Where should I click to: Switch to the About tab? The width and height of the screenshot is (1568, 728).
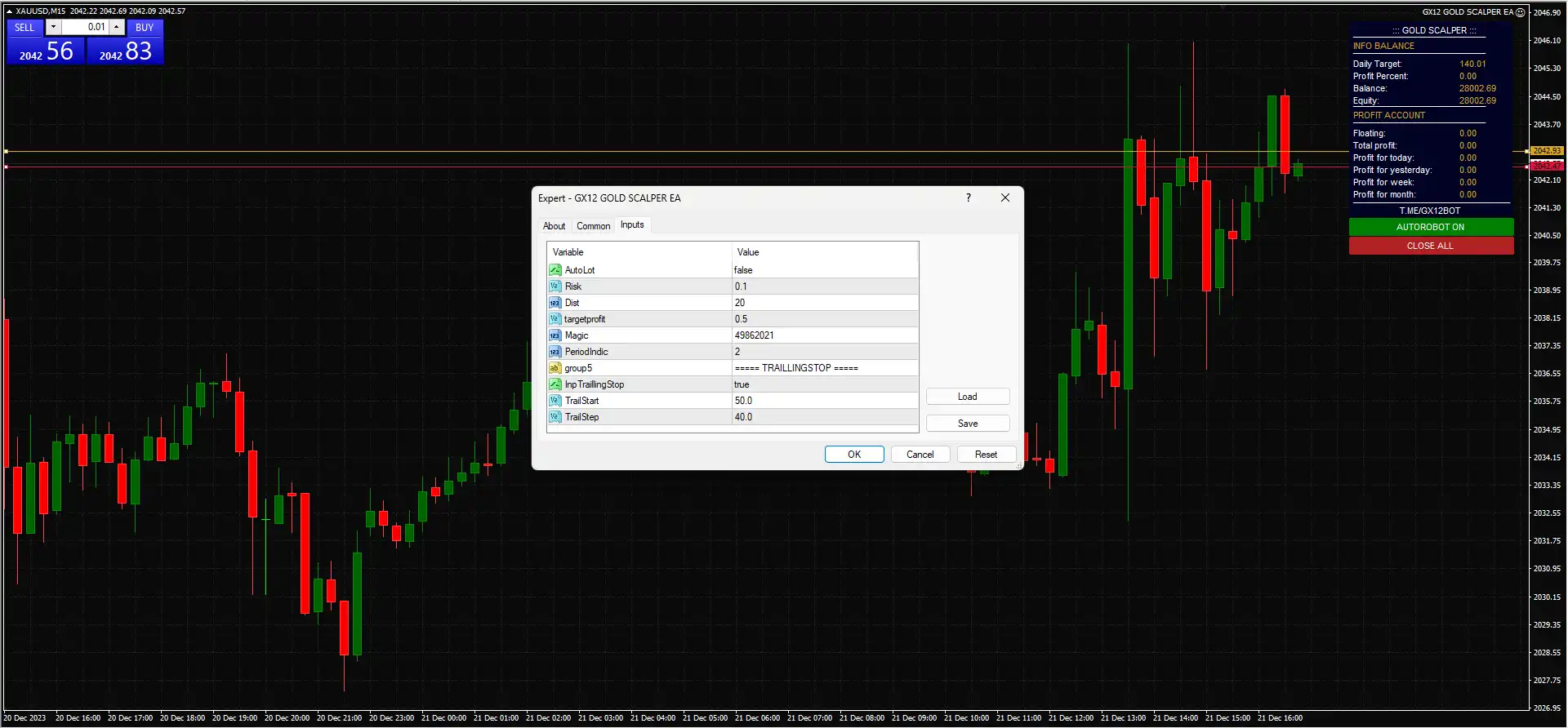(x=555, y=226)
